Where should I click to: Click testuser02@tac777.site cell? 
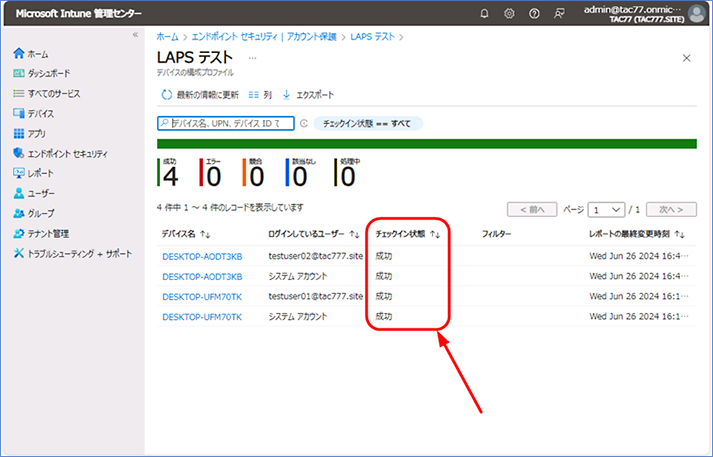click(x=316, y=256)
